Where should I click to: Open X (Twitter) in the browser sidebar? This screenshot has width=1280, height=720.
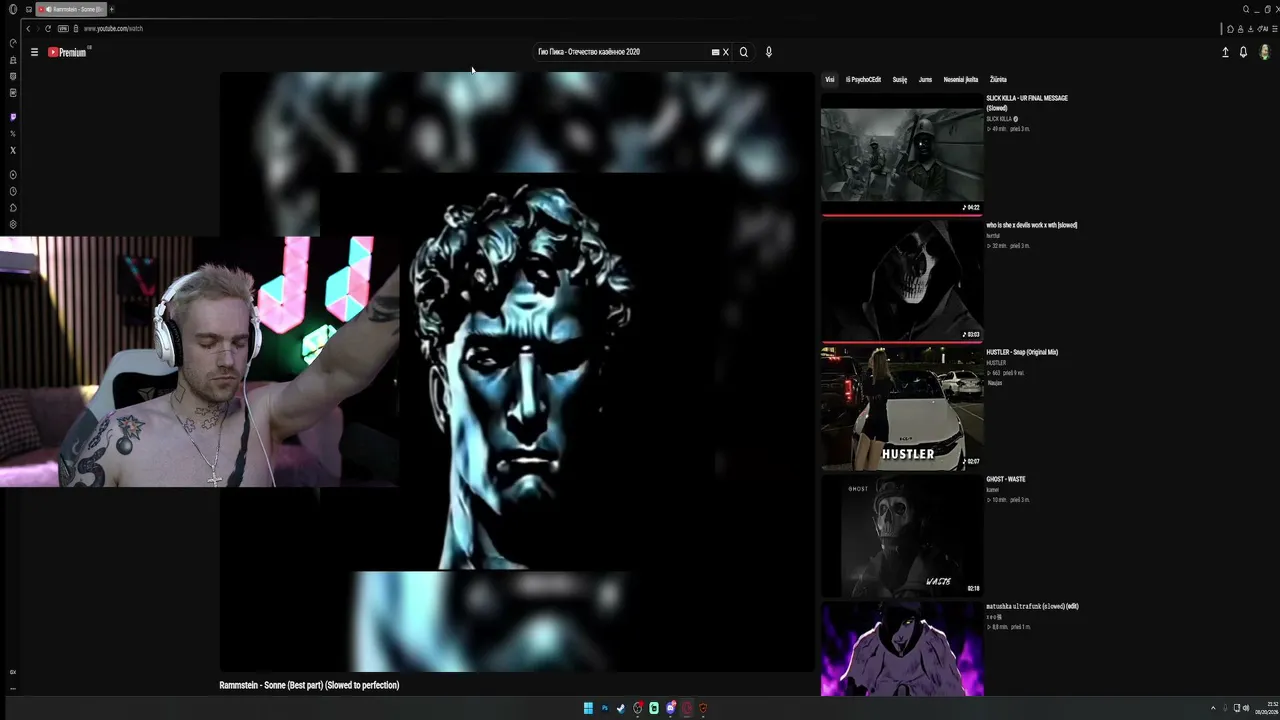[13, 150]
